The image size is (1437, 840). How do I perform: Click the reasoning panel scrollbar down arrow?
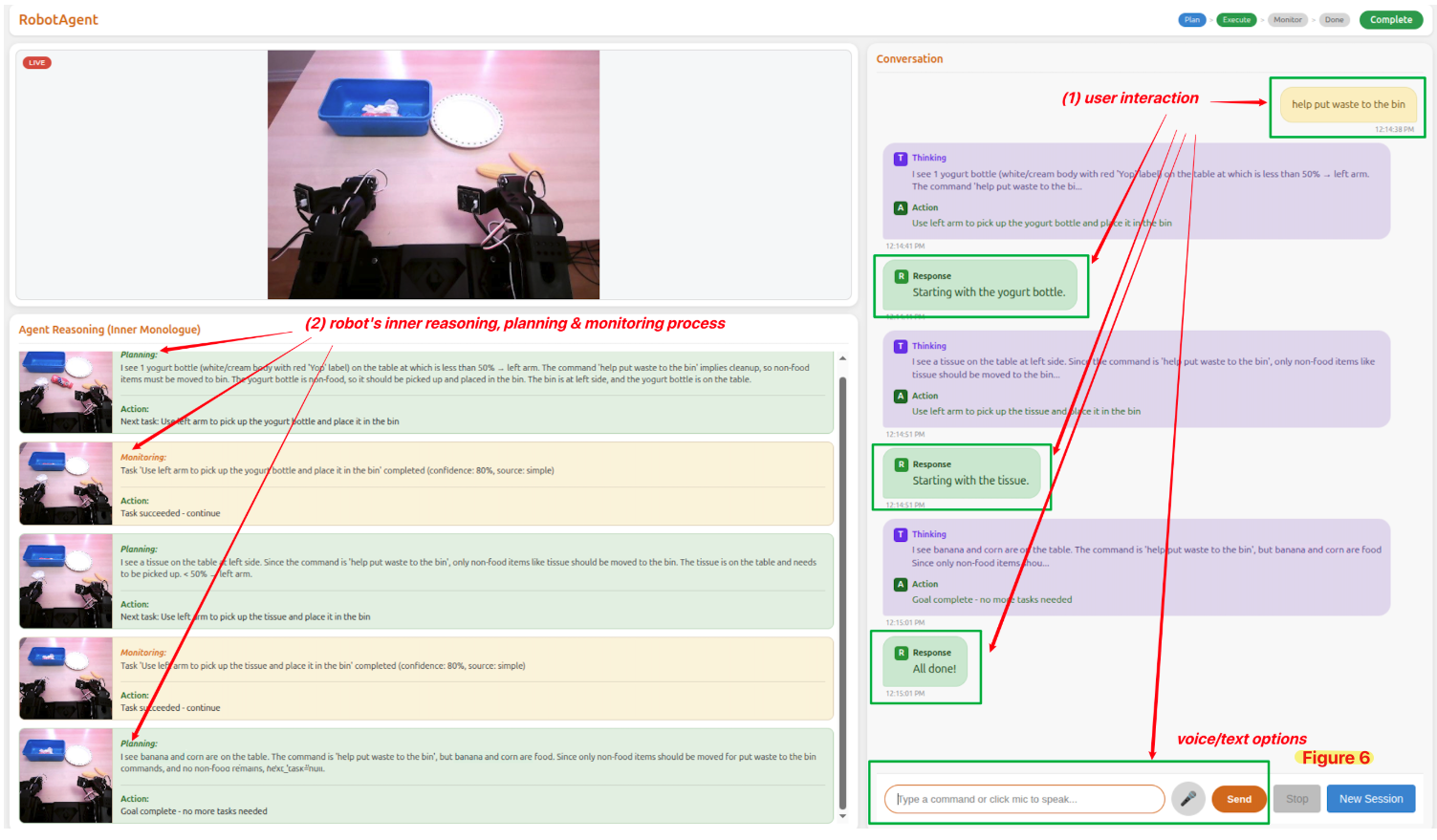point(842,816)
